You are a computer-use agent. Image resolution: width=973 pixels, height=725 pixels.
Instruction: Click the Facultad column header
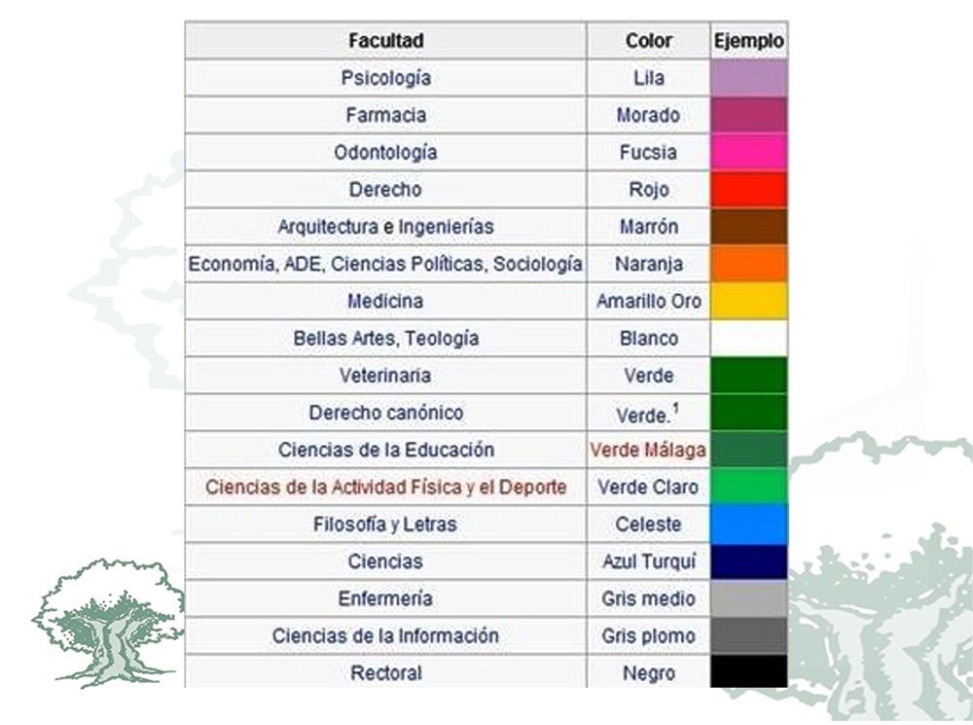[385, 41]
